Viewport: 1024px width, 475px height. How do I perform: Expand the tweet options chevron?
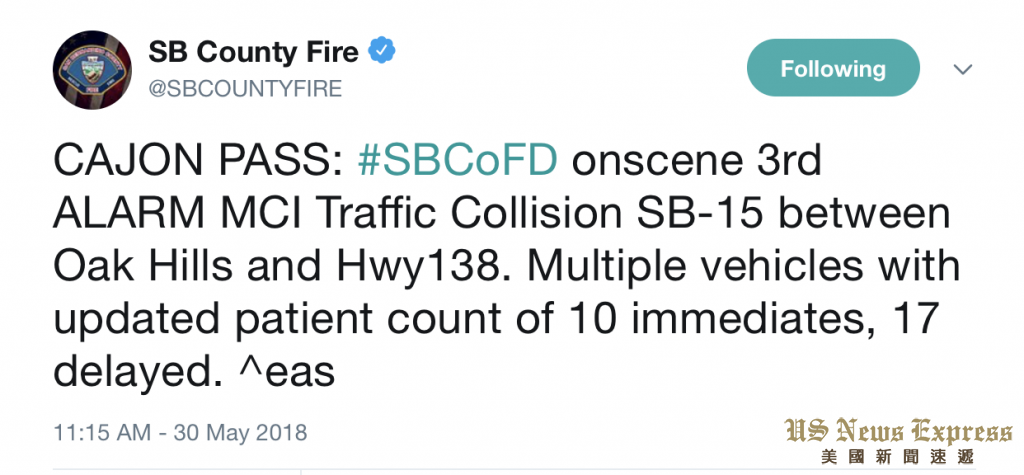[x=963, y=69]
